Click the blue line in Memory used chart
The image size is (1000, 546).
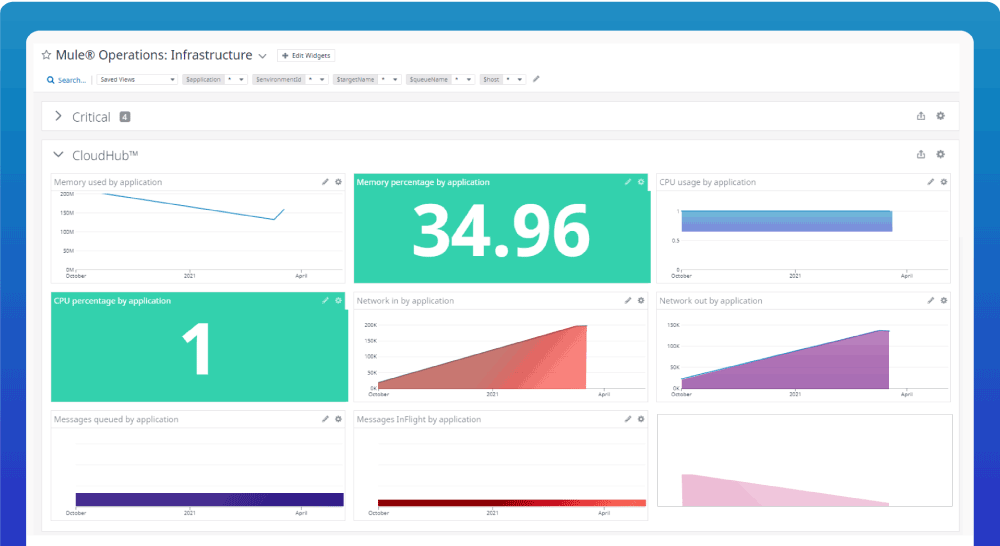tap(191, 207)
